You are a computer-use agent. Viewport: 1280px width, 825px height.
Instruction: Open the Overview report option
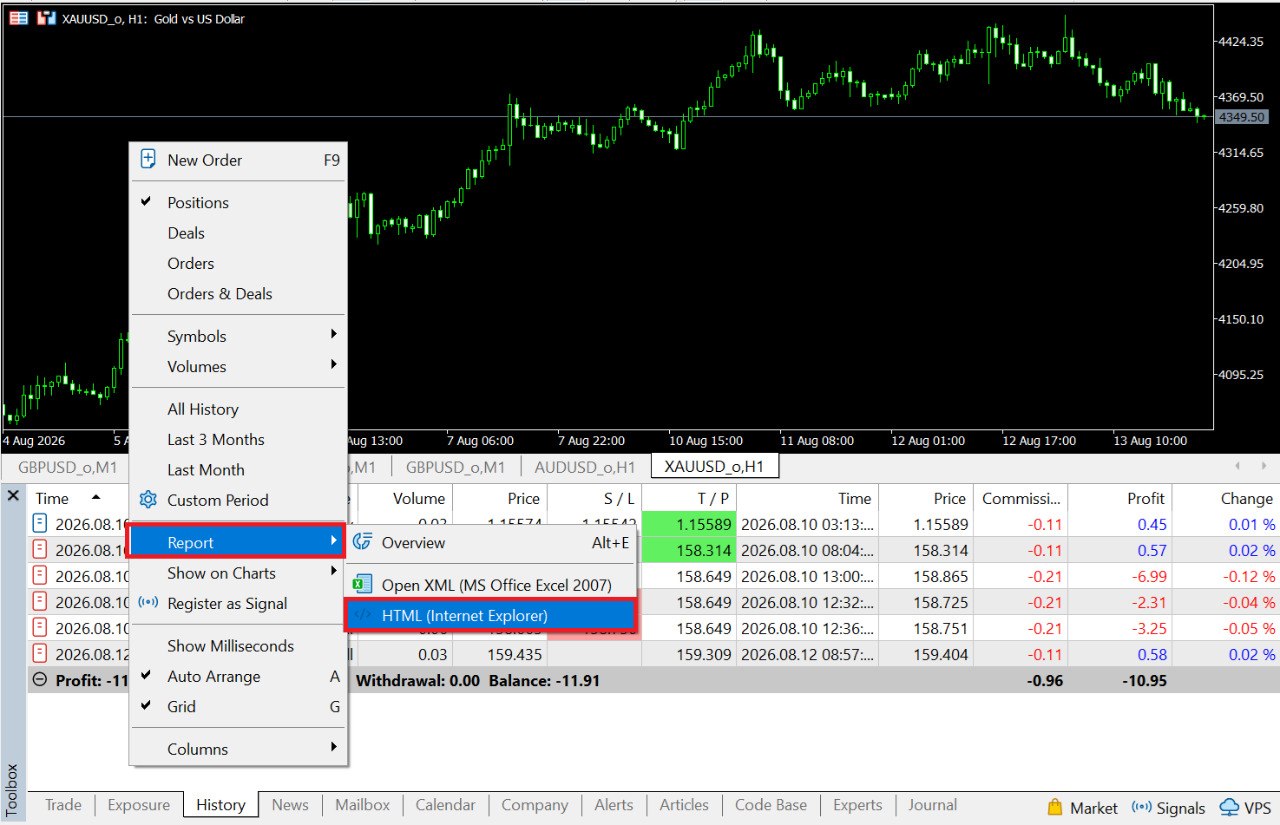pos(491,542)
